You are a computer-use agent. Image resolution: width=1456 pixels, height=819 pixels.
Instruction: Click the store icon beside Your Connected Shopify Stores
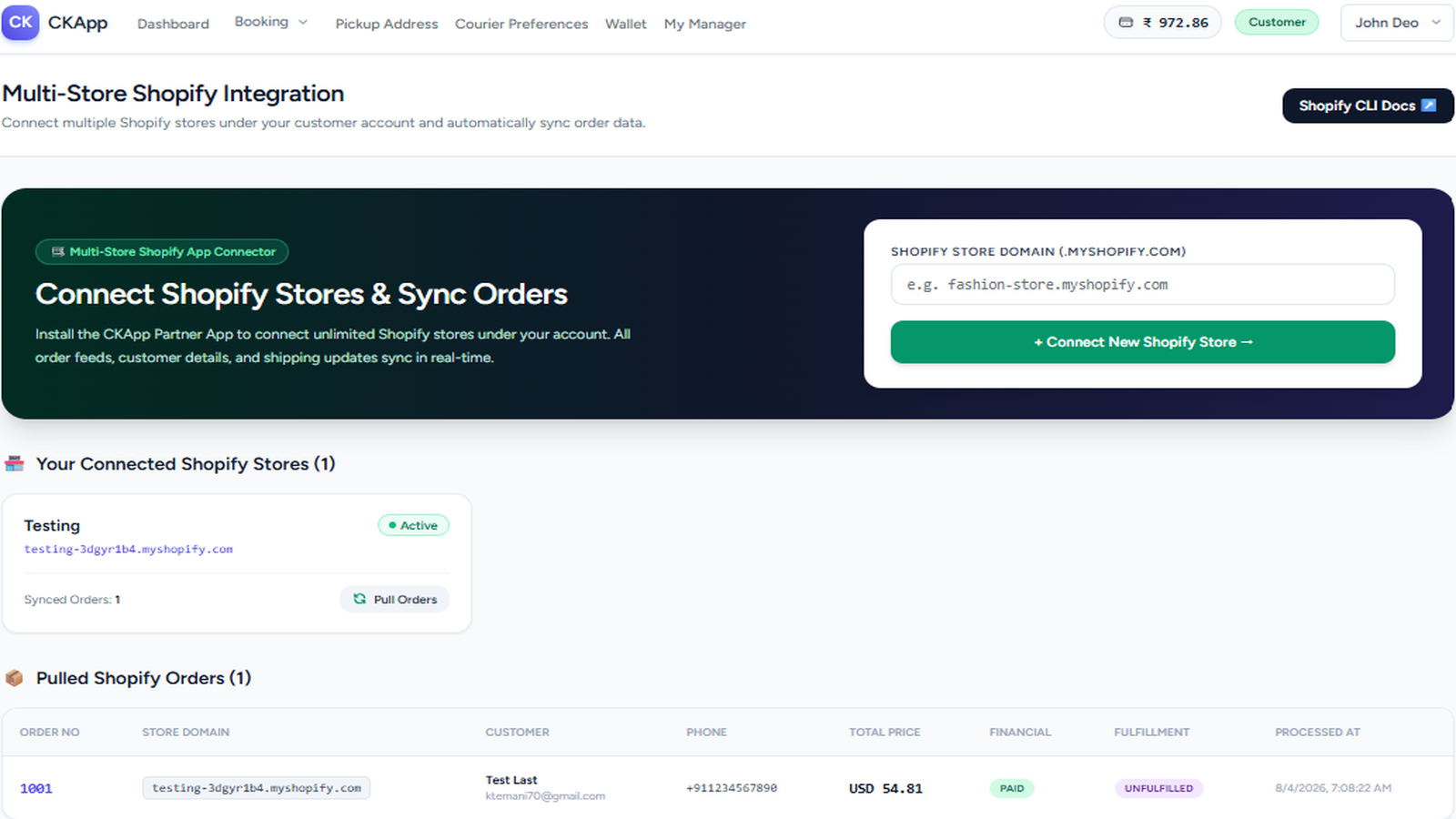[x=15, y=464]
